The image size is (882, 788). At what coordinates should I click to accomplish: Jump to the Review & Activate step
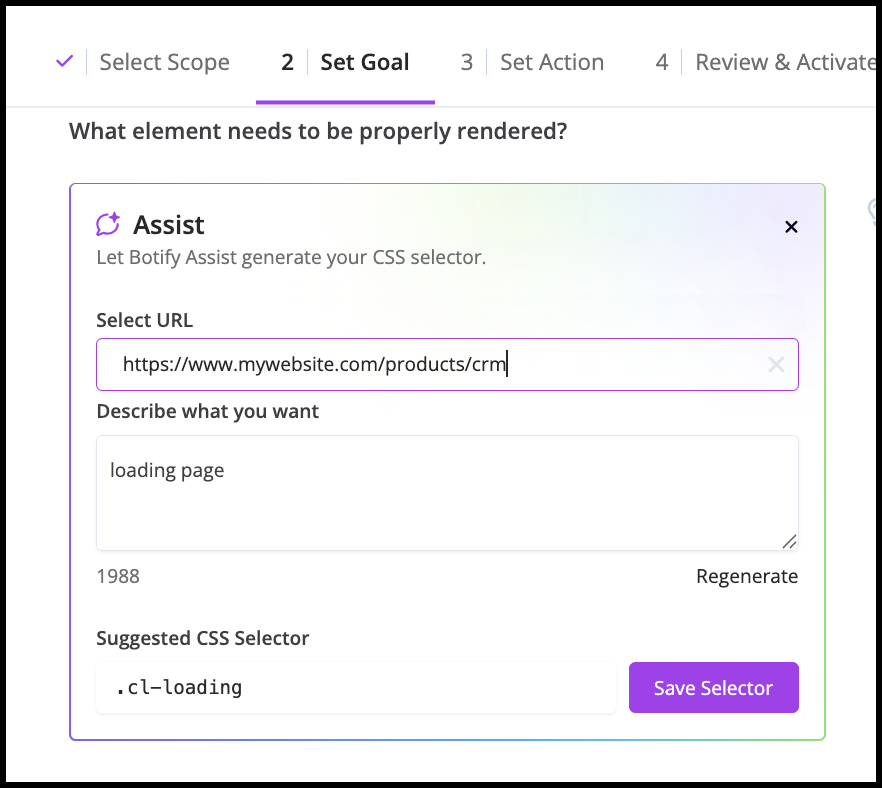(x=786, y=62)
